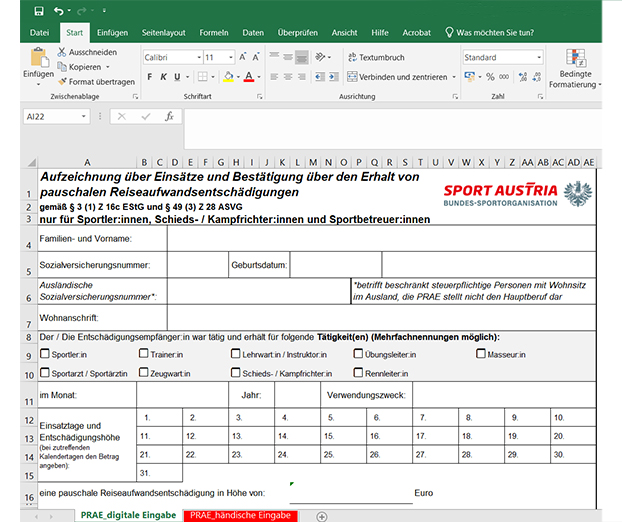Screen dimensions: 622x522
Task: Apply percent number format
Action: 490,77
